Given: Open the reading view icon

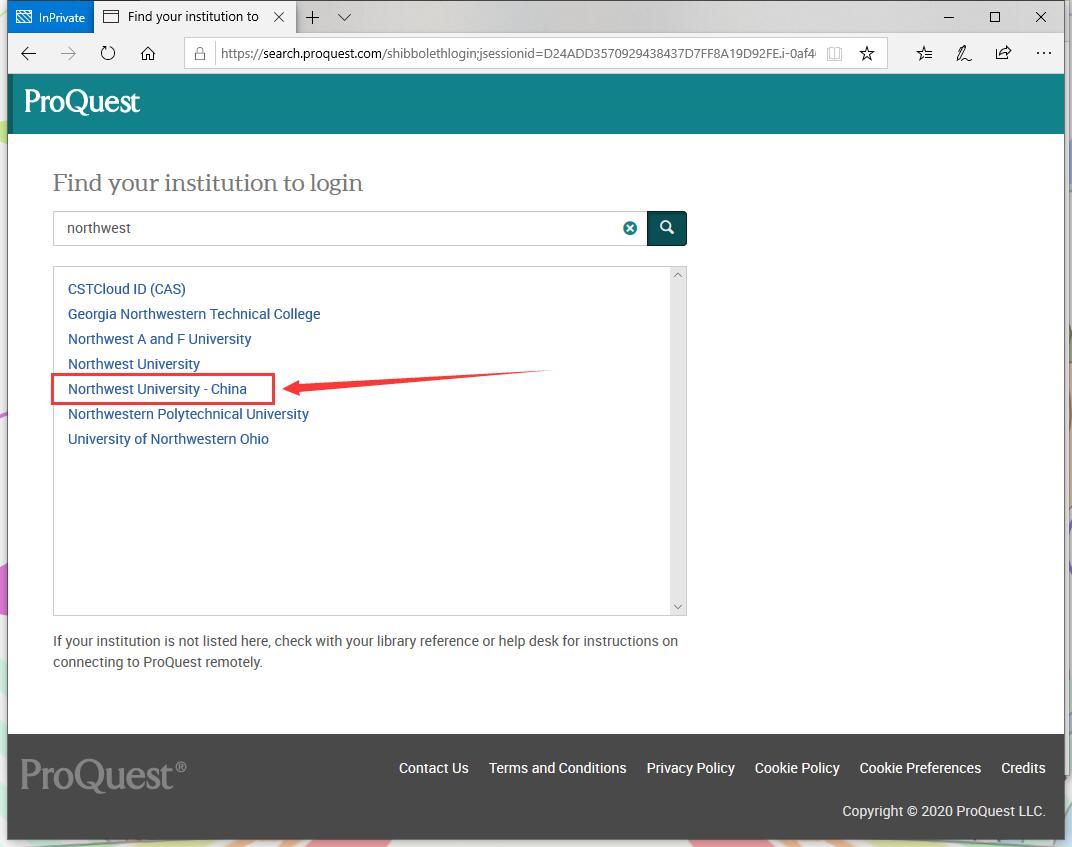Looking at the screenshot, I should 834,54.
